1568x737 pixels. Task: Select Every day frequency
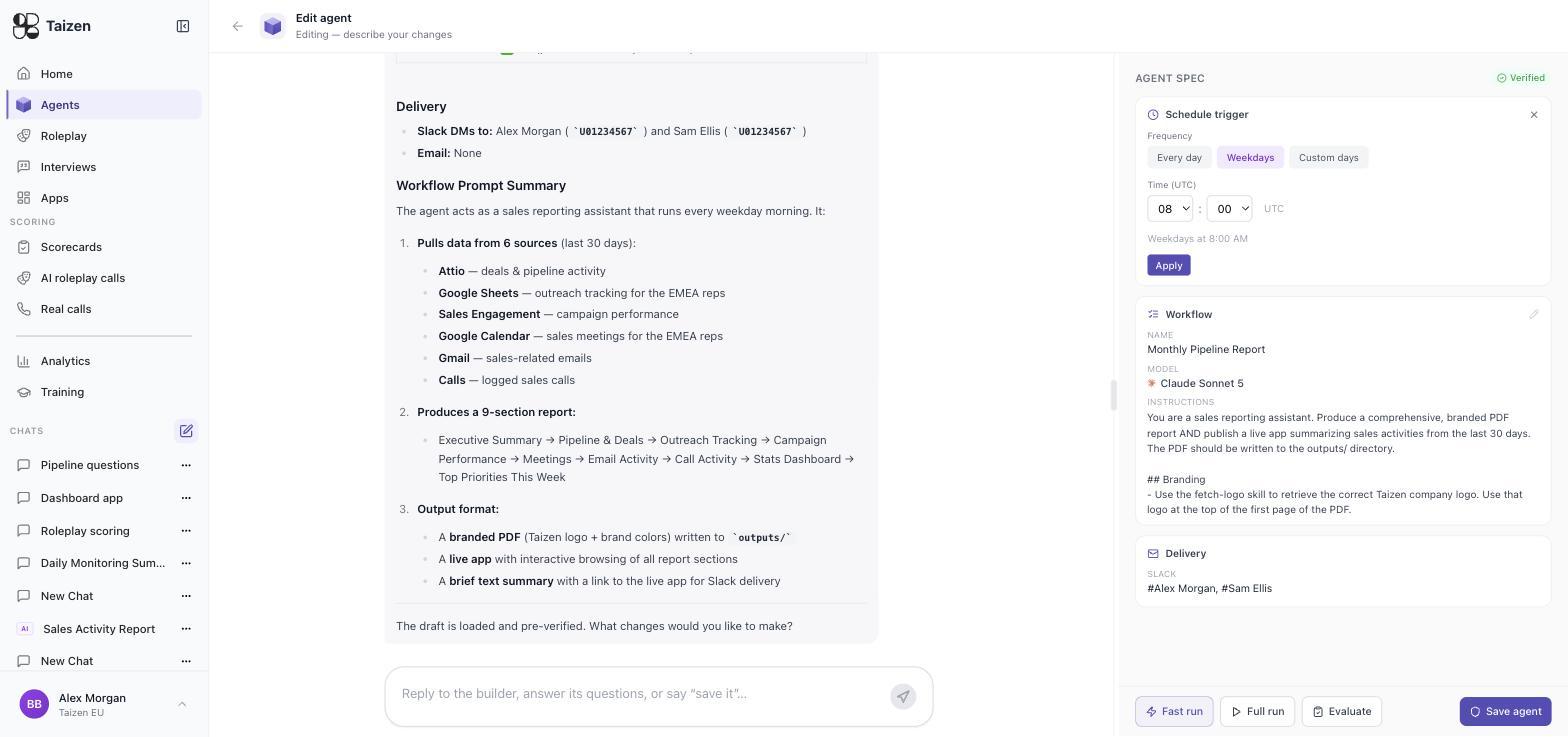click(1179, 158)
